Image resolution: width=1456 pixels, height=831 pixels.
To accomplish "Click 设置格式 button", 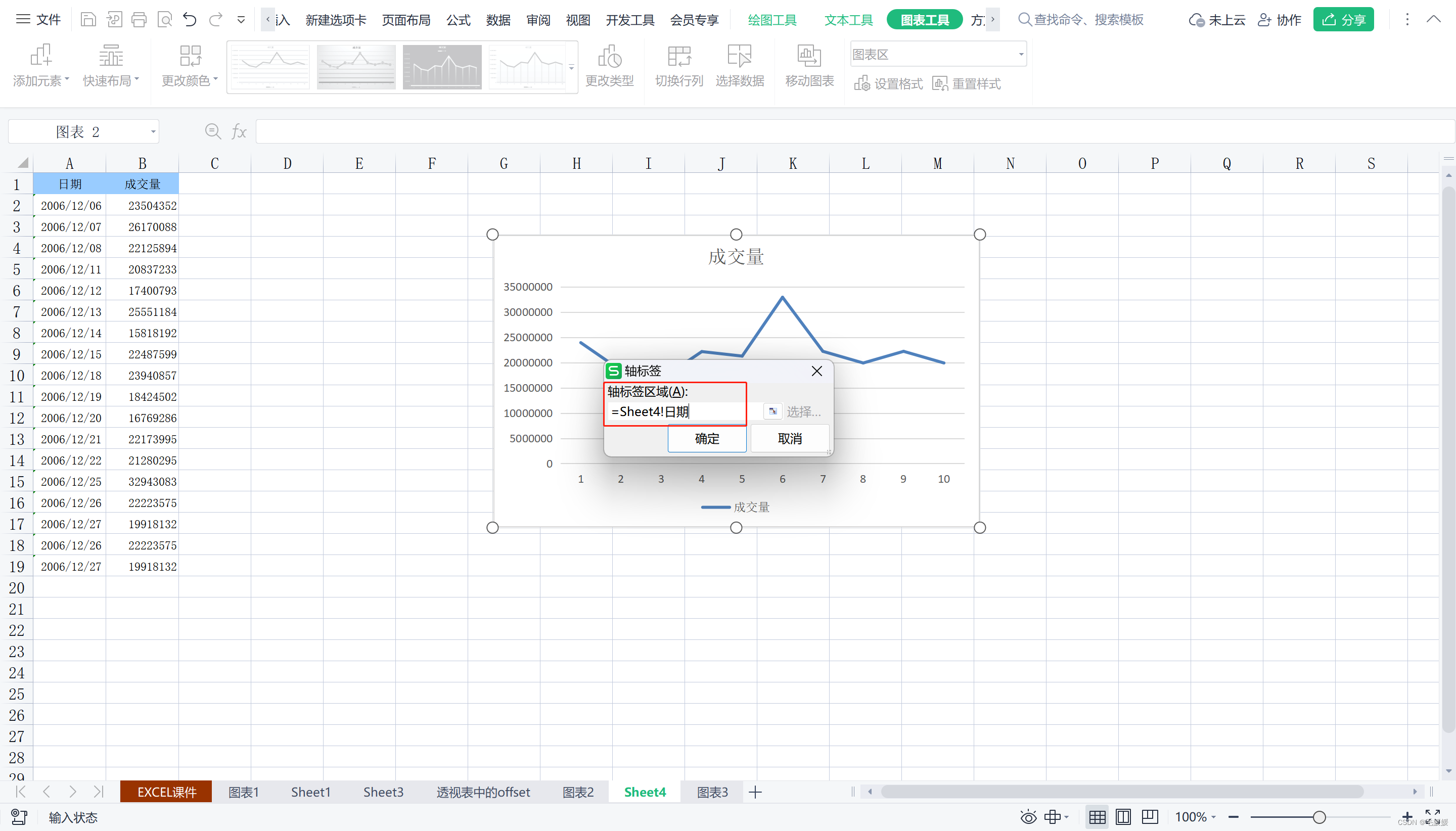I will (x=888, y=84).
